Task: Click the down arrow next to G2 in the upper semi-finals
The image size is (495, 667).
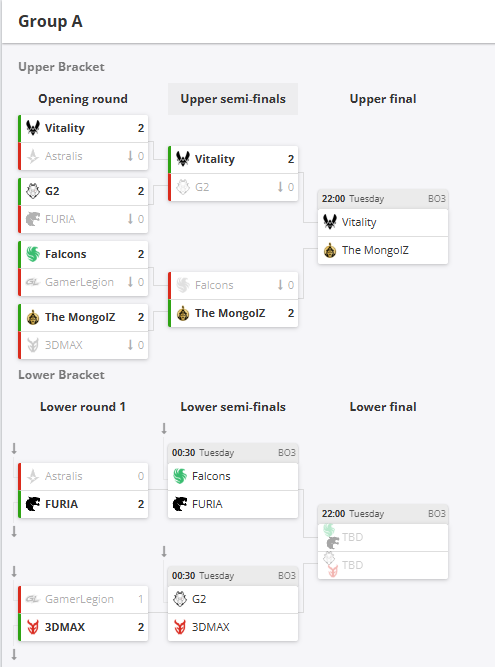Action: coord(280,187)
